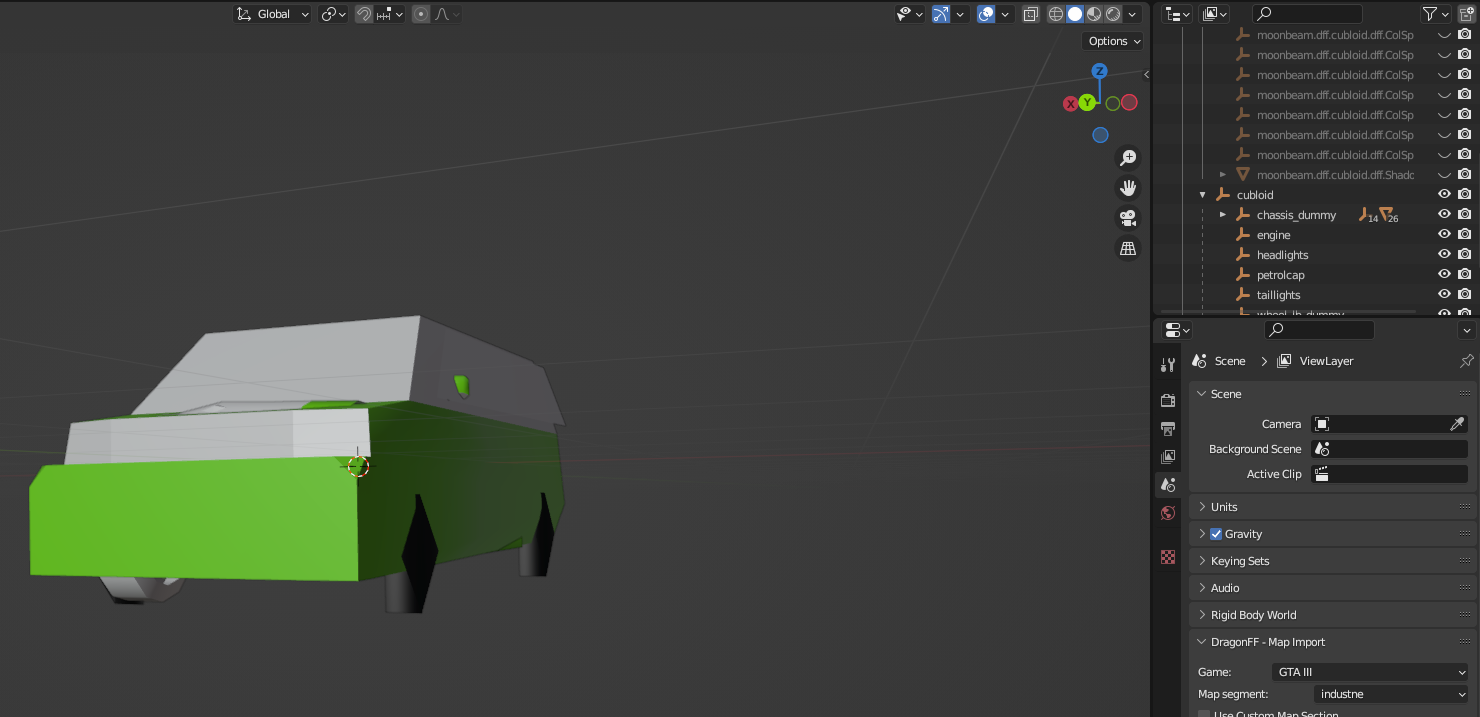Open the Game dropdown showing GTA III
The height and width of the screenshot is (717, 1480).
click(1369, 672)
